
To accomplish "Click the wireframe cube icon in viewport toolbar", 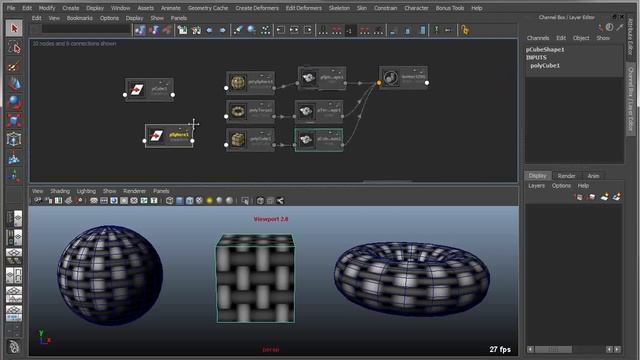I will pyautogui.click(x=169, y=200).
